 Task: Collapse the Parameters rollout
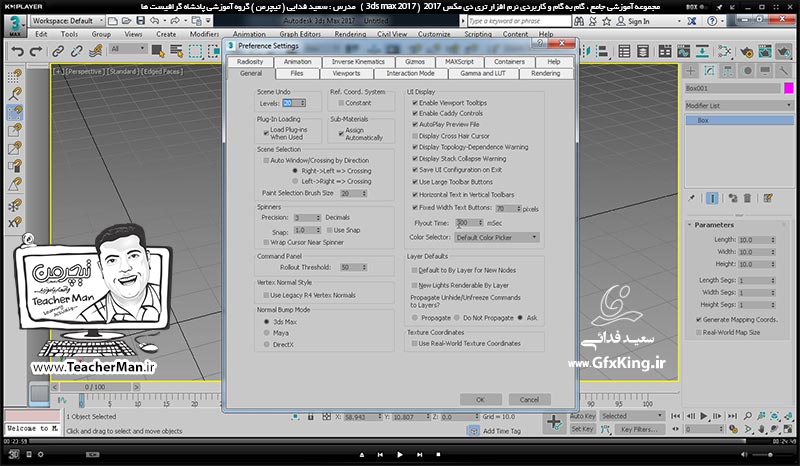690,225
